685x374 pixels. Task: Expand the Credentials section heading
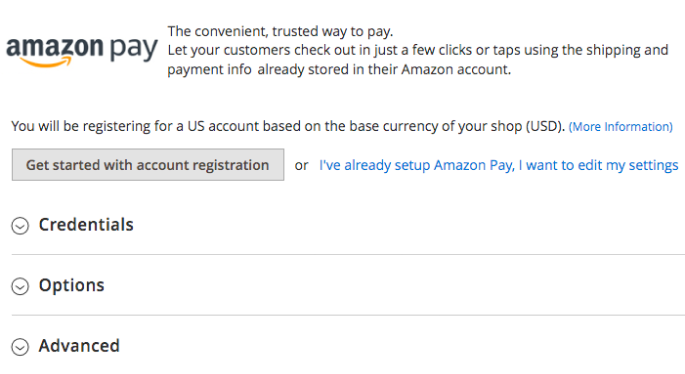86,225
